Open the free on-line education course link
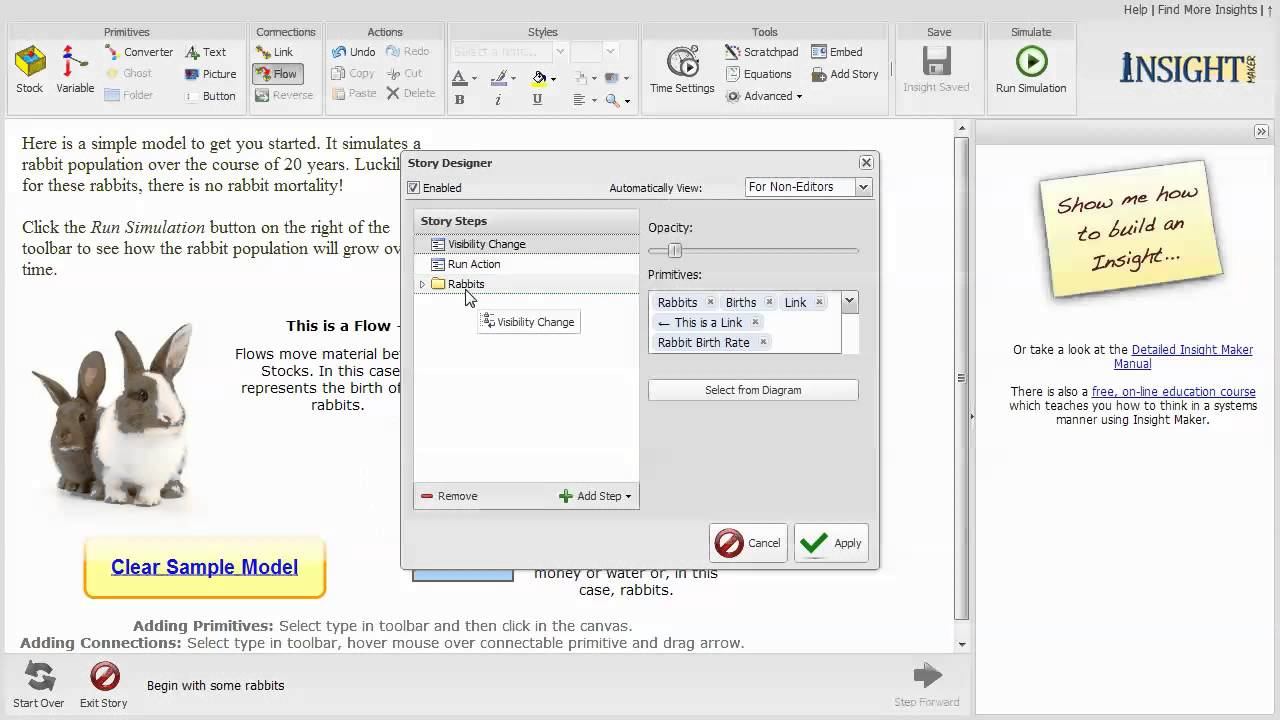Screen dimensions: 1280x720 (x=1173, y=392)
